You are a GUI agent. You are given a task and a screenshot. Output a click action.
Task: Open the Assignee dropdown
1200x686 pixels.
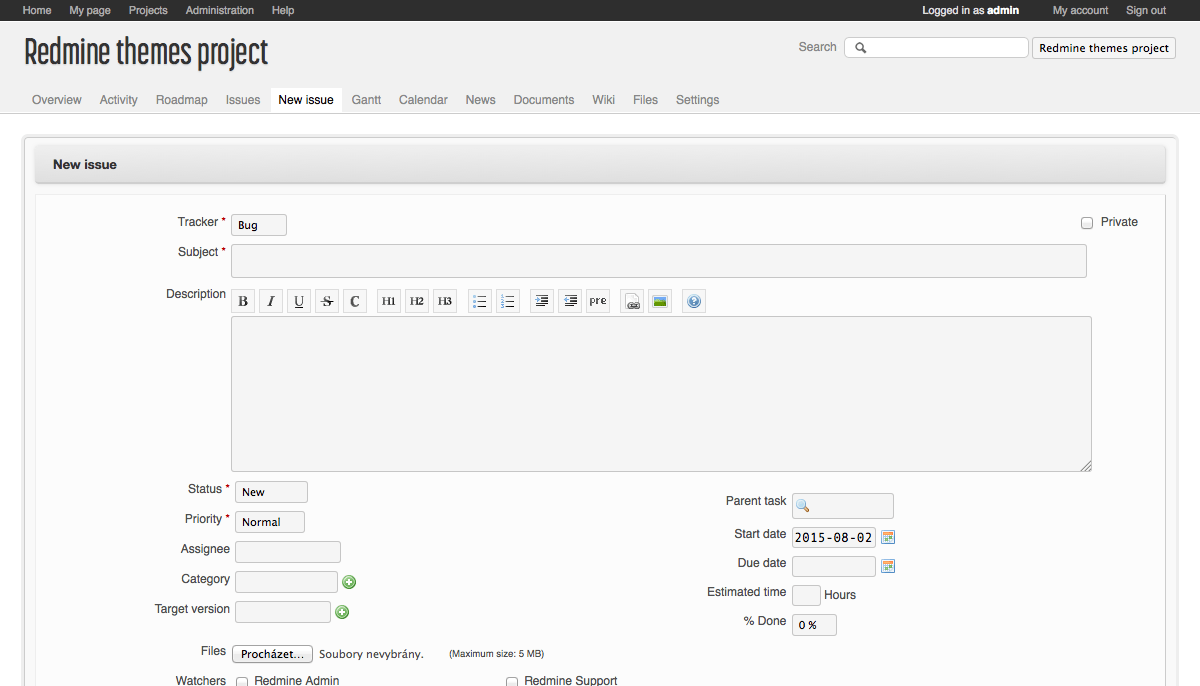tap(288, 552)
